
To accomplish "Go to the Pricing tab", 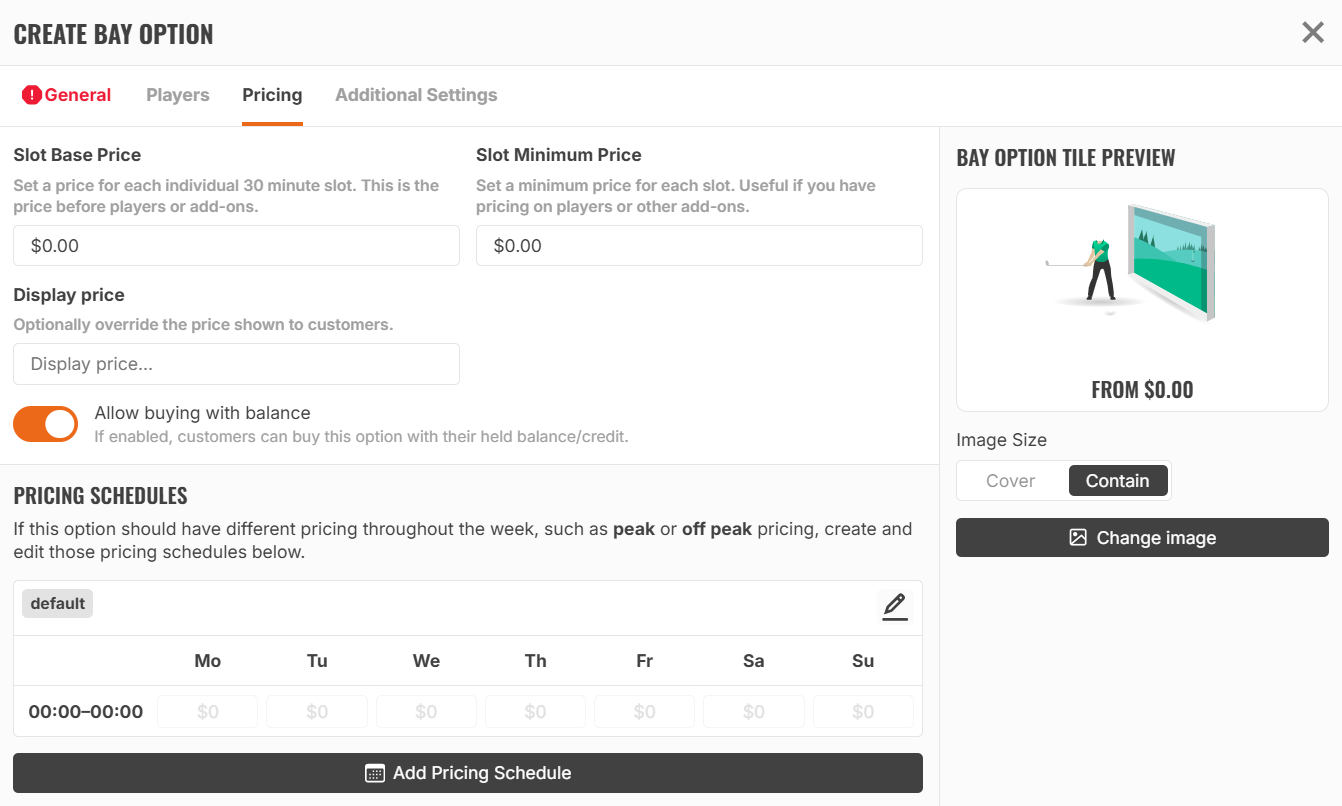I will point(272,95).
